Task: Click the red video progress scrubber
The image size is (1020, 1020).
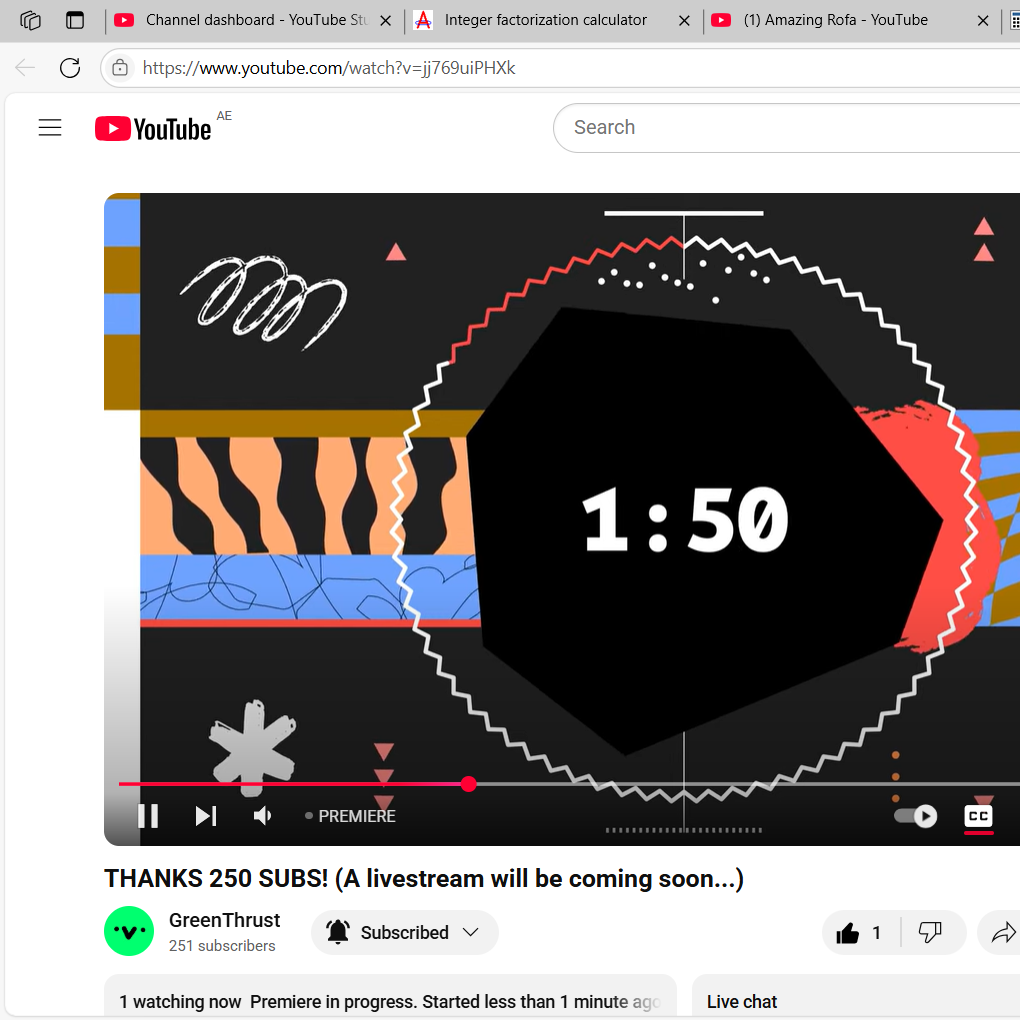Action: (468, 784)
